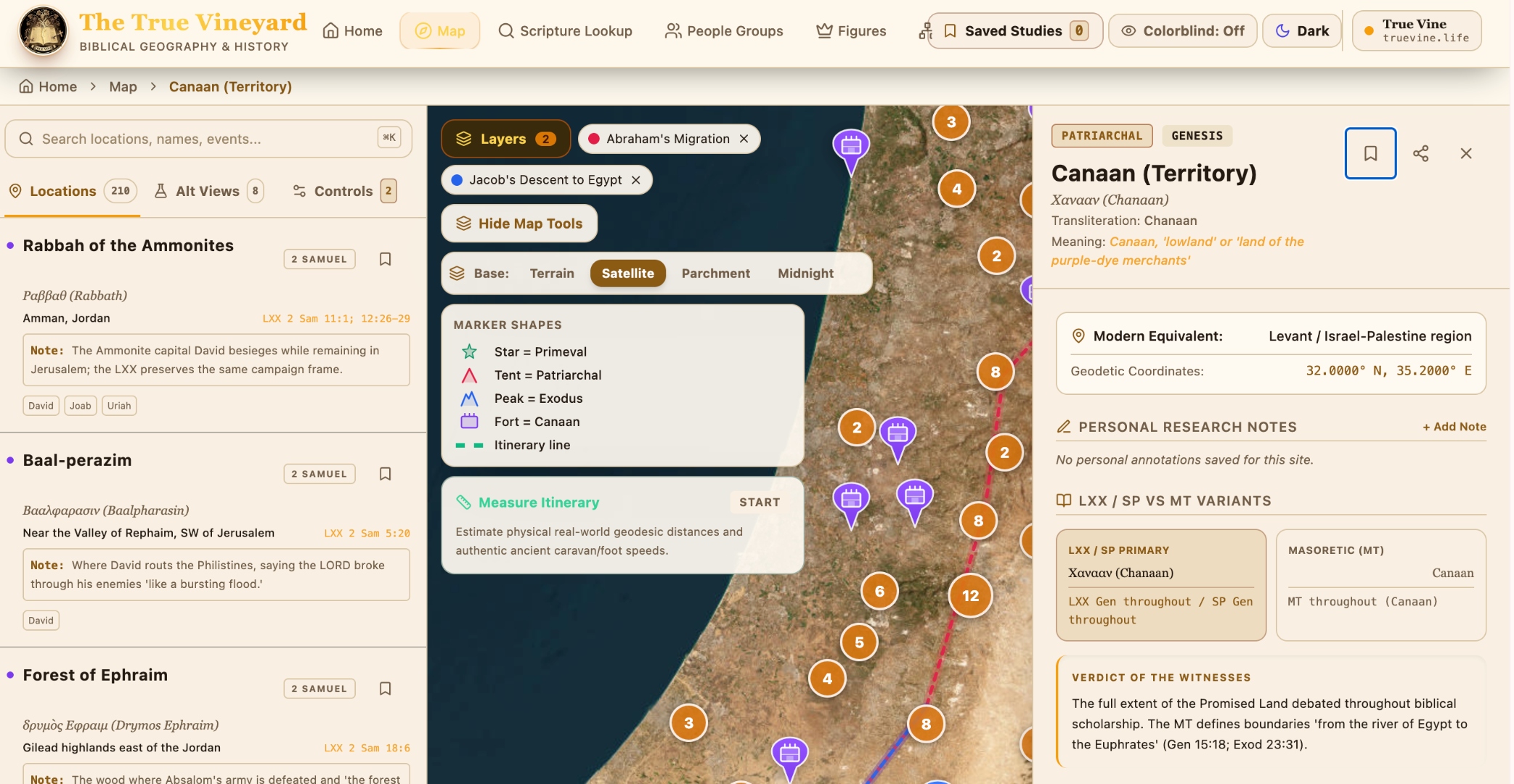Image resolution: width=1514 pixels, height=784 pixels.
Task: Click the PATRIARCHAL tag
Action: 1102,136
